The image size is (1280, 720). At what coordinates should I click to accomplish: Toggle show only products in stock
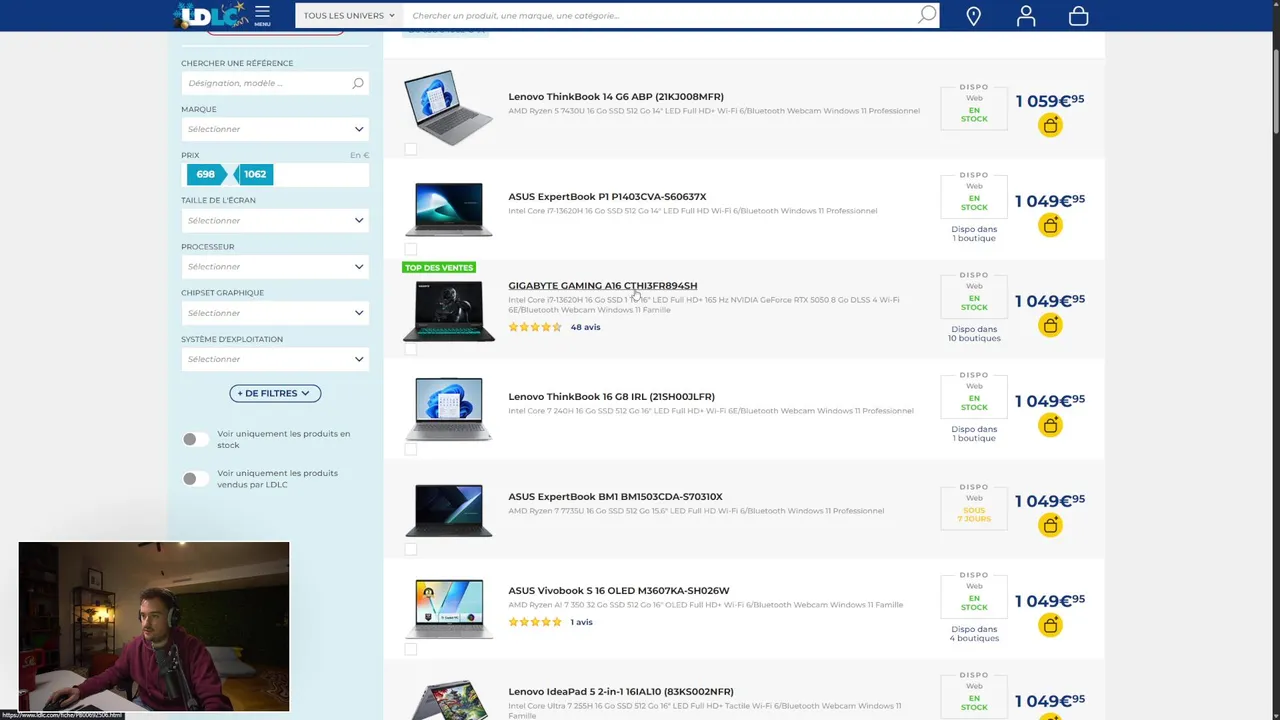click(195, 439)
